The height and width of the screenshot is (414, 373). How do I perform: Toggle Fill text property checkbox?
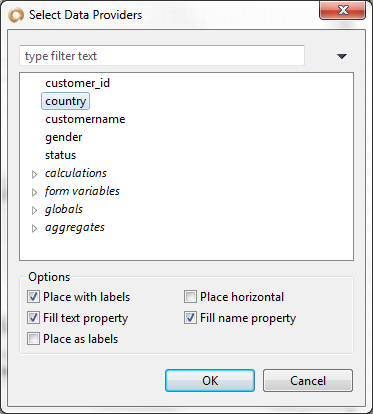click(x=33, y=318)
